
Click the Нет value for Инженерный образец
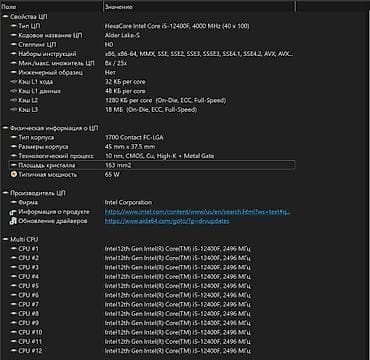coord(110,72)
